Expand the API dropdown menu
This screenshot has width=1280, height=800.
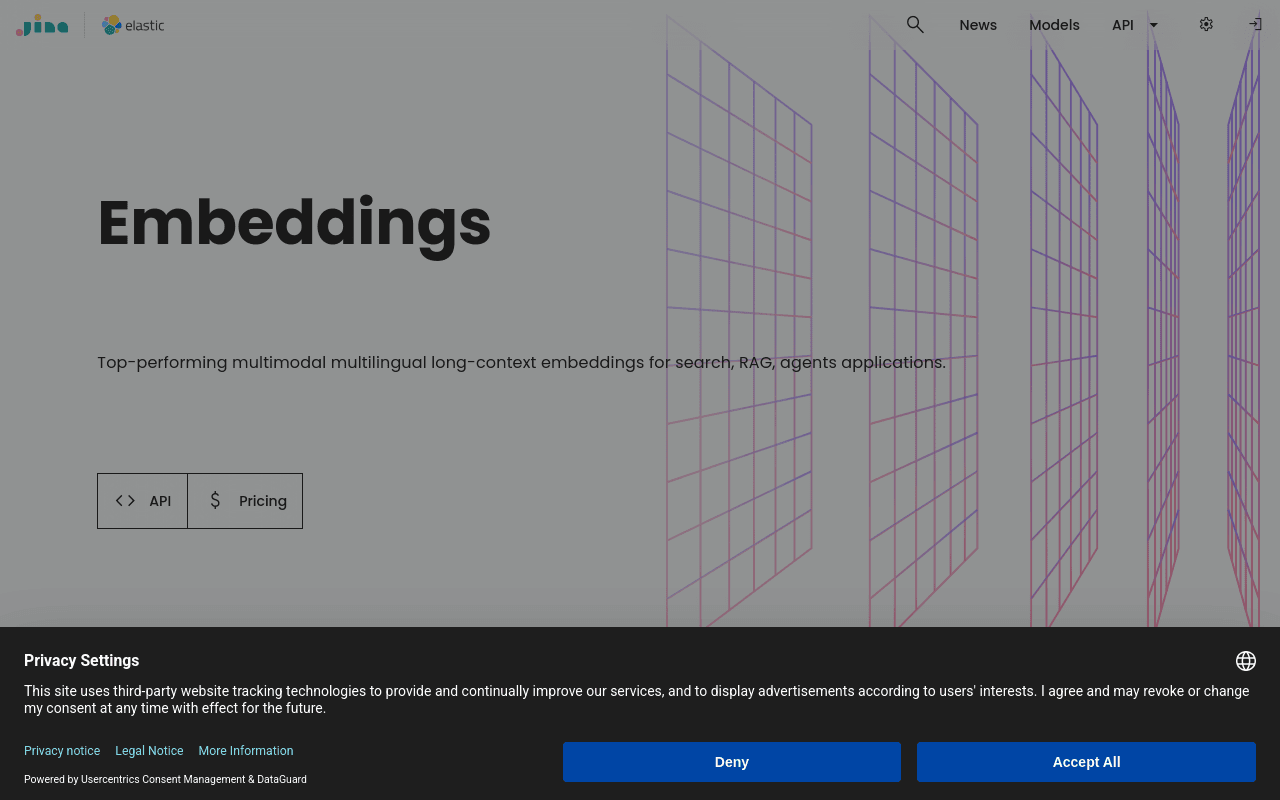click(x=1135, y=25)
